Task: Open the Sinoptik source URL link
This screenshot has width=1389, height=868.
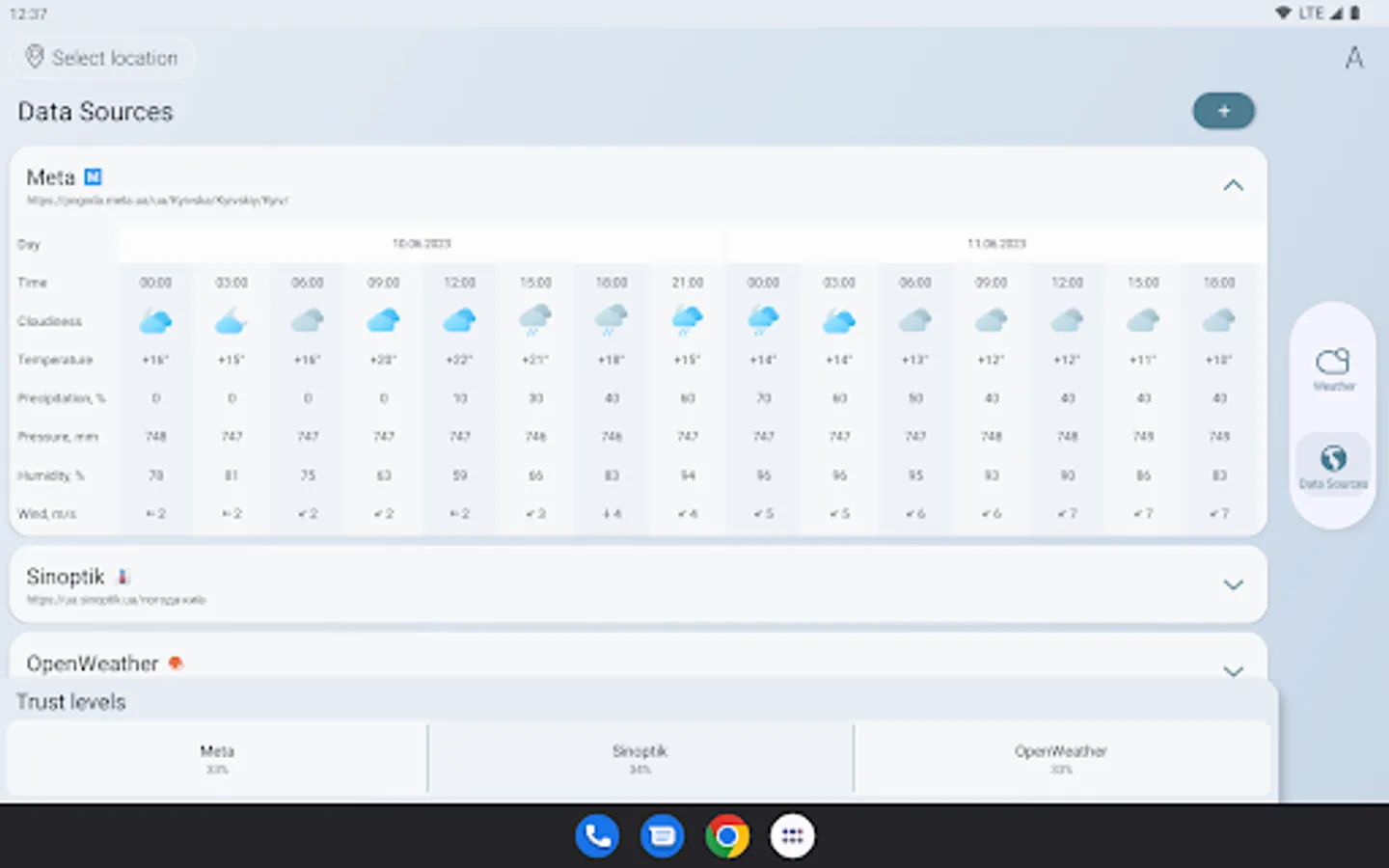Action: [x=117, y=600]
